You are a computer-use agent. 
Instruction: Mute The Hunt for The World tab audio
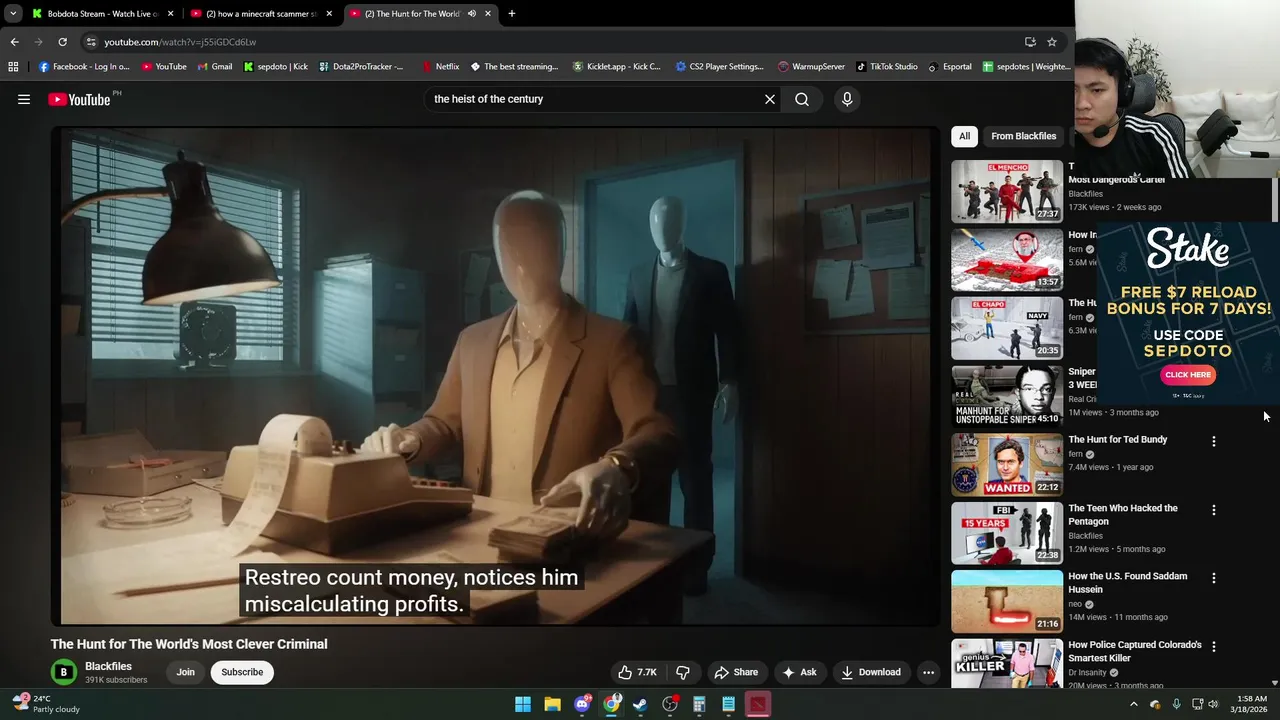[x=471, y=14]
